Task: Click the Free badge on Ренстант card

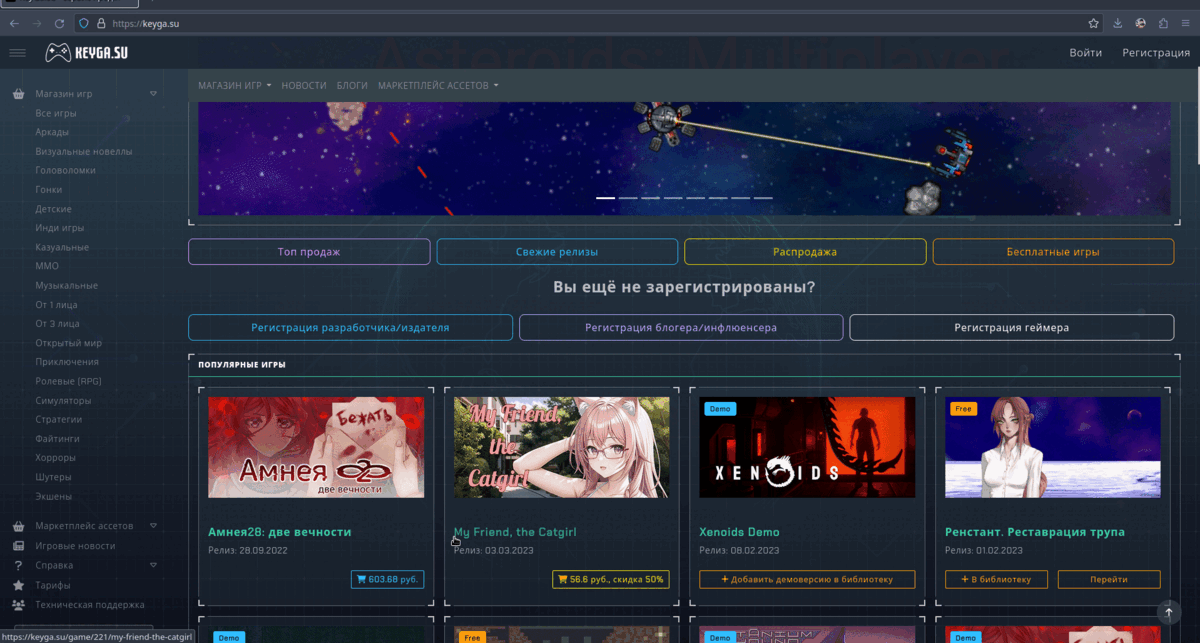Action: pyautogui.click(x=963, y=408)
